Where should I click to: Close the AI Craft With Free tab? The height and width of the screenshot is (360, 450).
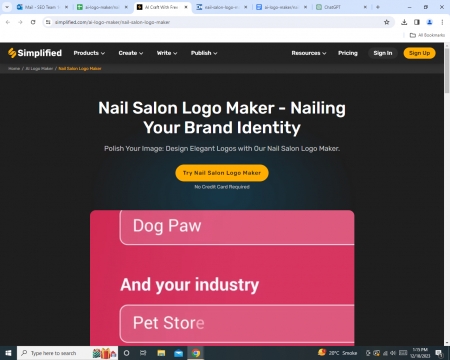coord(186,7)
